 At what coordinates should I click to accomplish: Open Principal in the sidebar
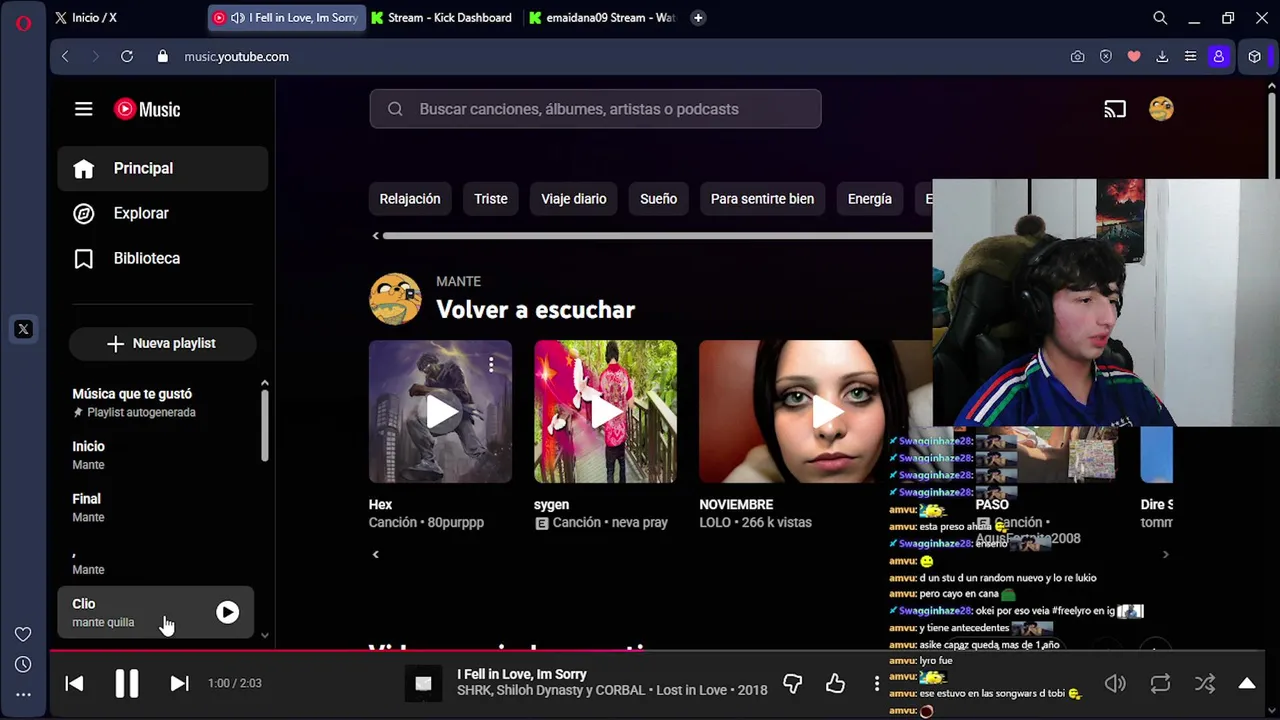(162, 168)
